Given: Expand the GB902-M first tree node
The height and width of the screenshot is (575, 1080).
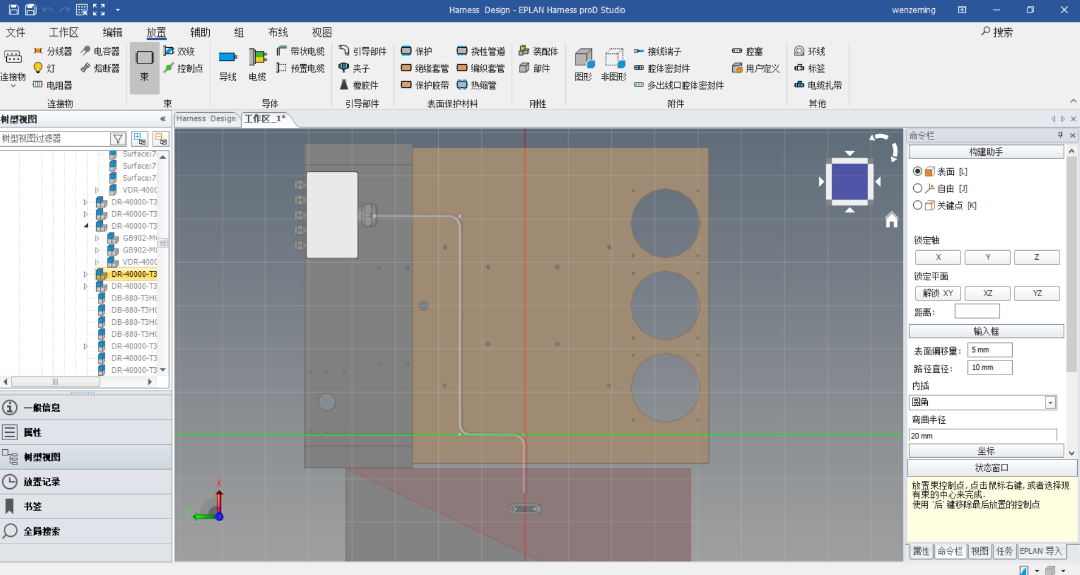Looking at the screenshot, I should click(x=97, y=238).
